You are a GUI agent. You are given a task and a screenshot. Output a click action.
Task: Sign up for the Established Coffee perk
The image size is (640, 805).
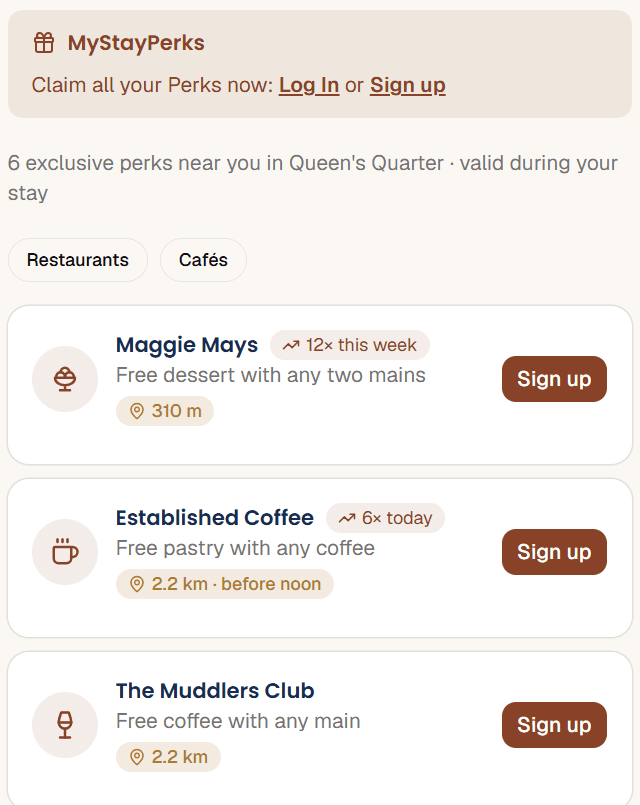pos(554,552)
